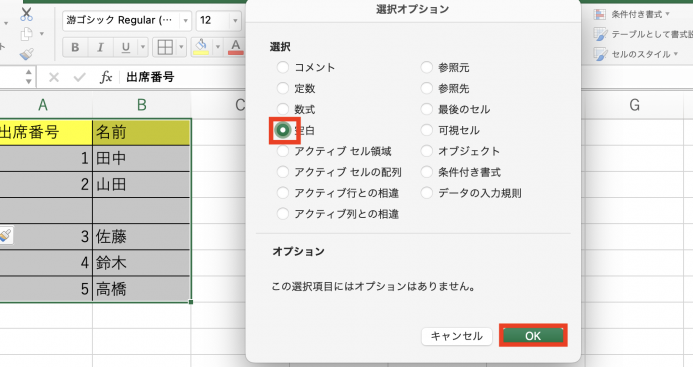Open 条件付き書式 conditional formatting
Screen dimensions: 693x367
(x=632, y=15)
